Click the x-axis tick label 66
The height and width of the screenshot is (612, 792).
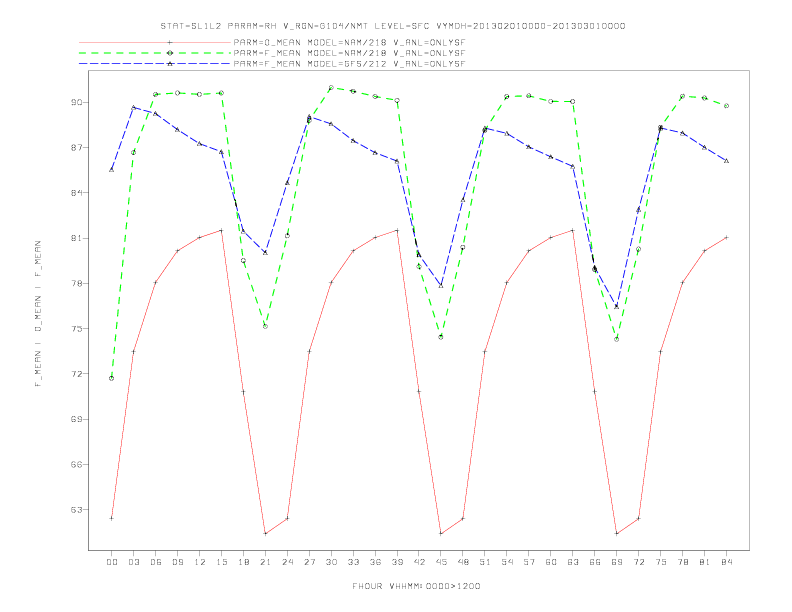point(595,562)
